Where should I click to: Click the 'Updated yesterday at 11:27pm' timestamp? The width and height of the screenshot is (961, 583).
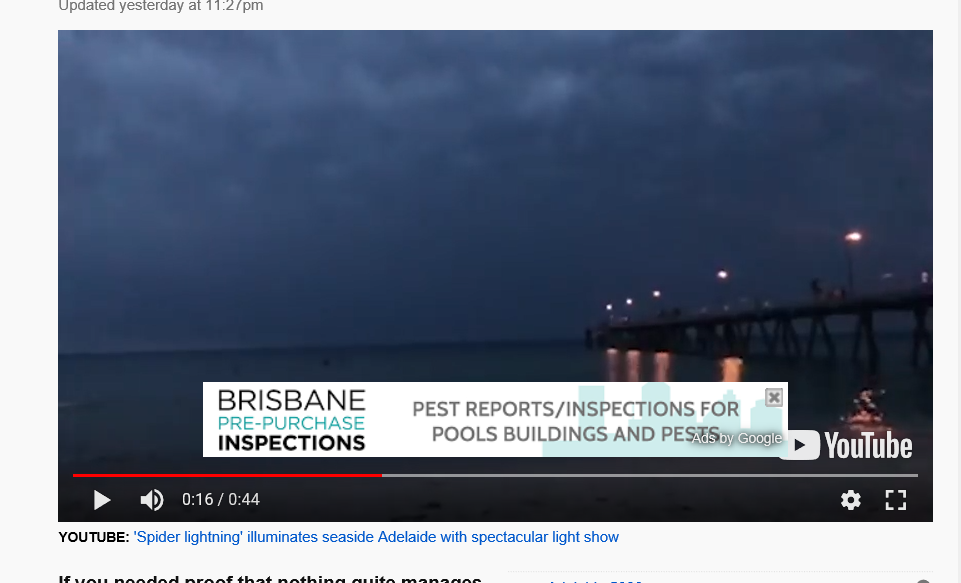pyautogui.click(x=161, y=6)
